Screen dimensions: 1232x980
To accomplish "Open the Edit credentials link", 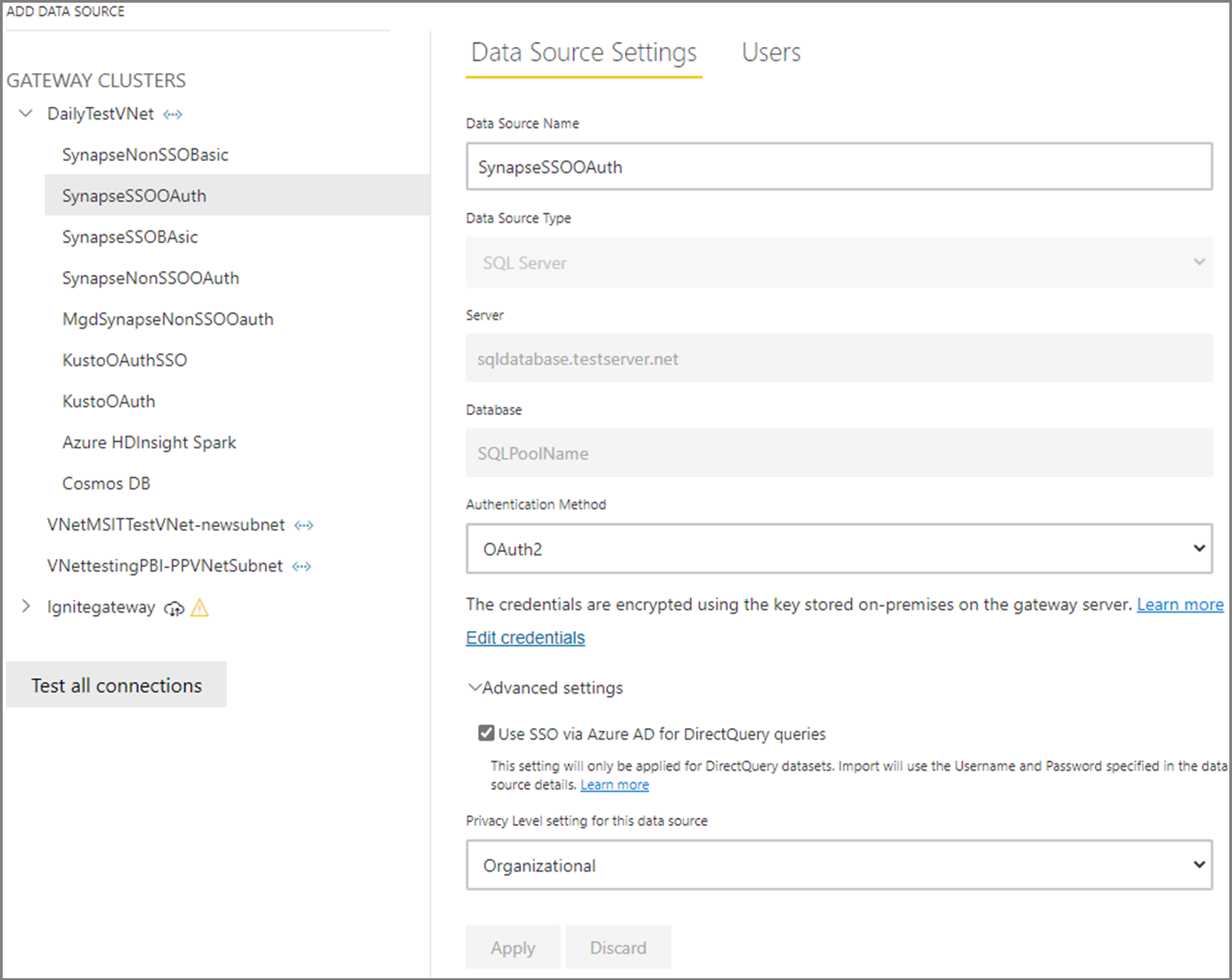I will (524, 637).
